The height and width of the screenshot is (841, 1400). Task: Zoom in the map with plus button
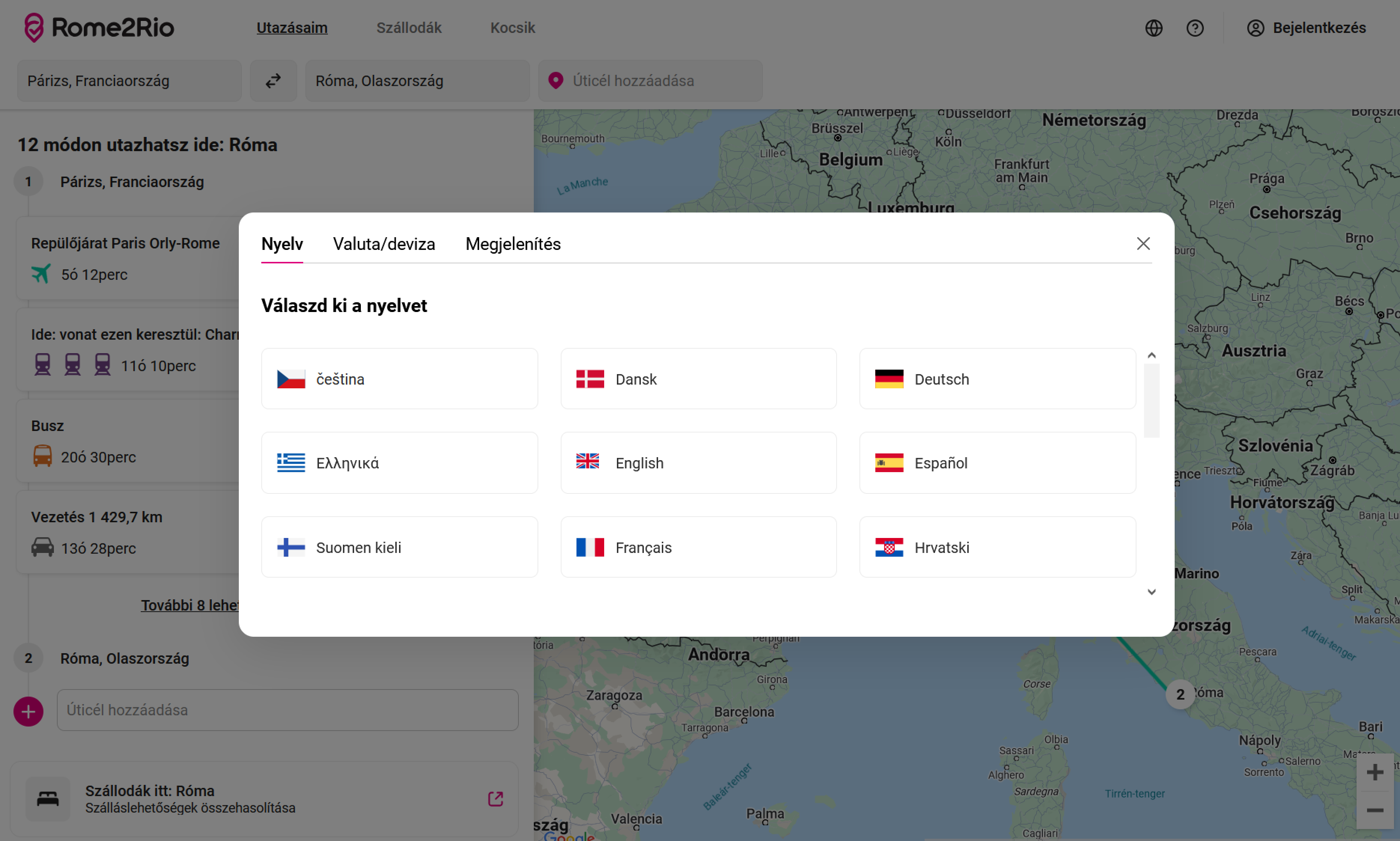pos(1375,772)
